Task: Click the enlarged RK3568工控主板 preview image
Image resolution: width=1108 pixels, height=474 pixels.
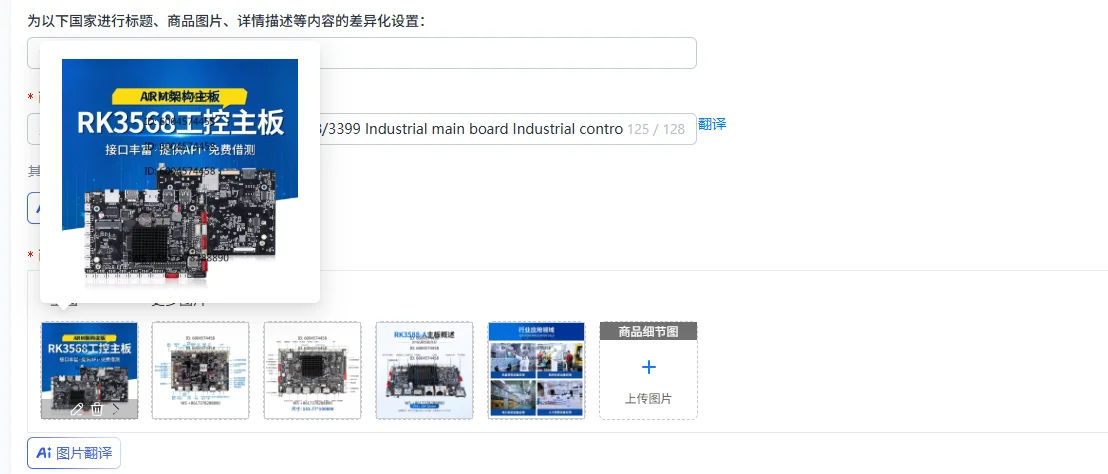Action: (180, 174)
